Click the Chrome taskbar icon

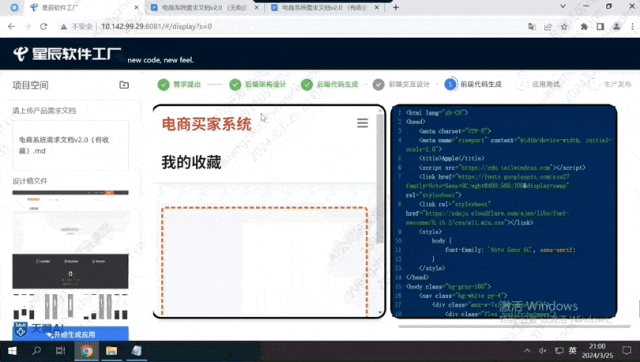pos(86,351)
